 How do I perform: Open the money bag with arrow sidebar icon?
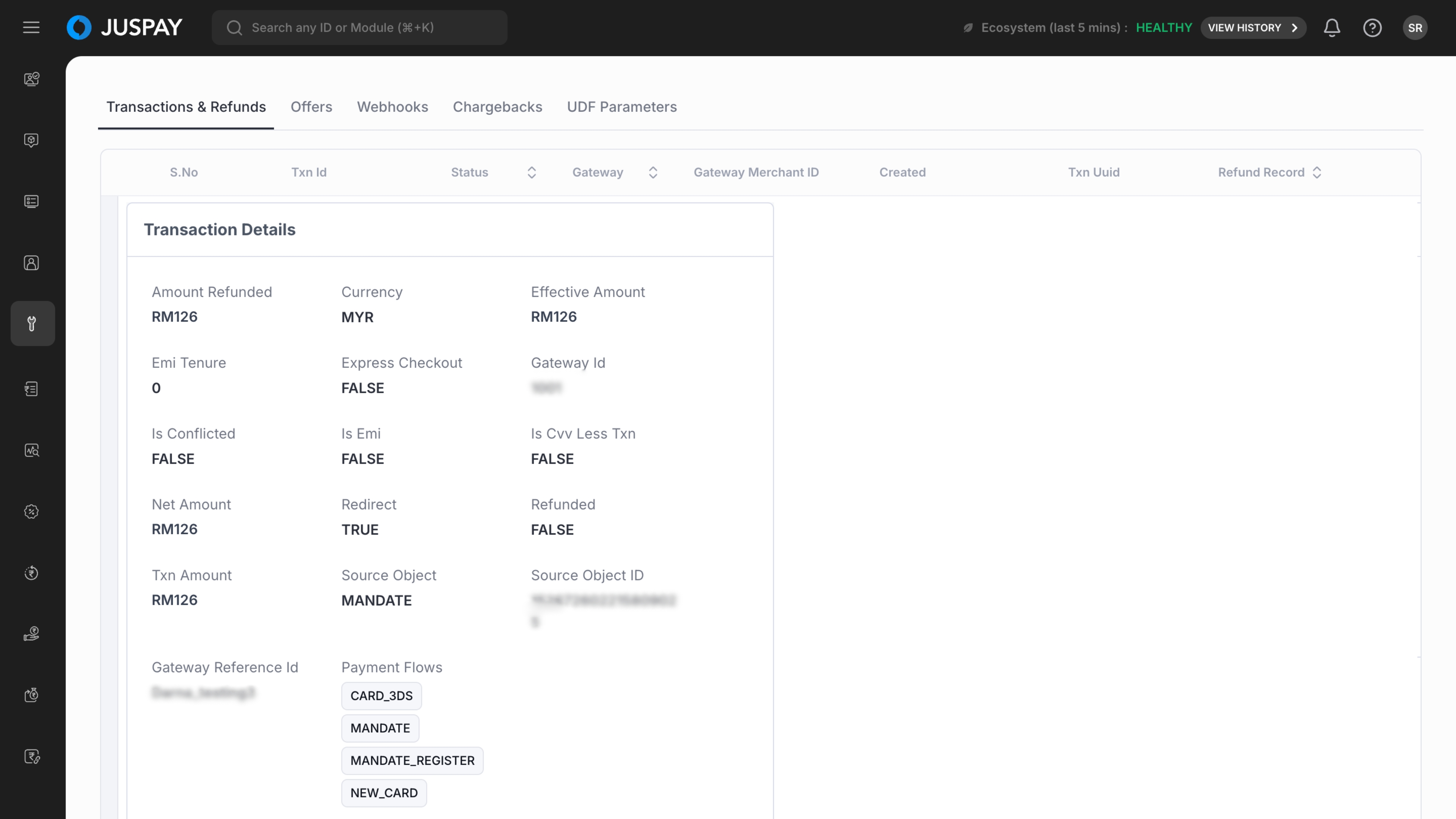(x=31, y=695)
